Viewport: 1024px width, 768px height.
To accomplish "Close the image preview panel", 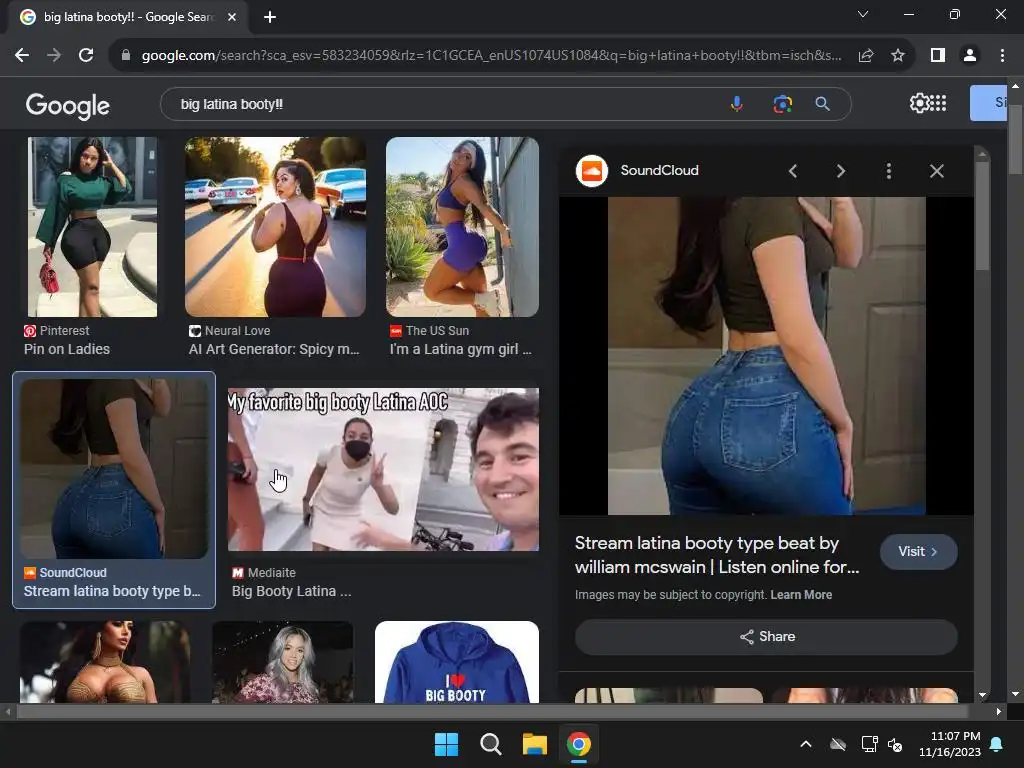I will click(936, 171).
